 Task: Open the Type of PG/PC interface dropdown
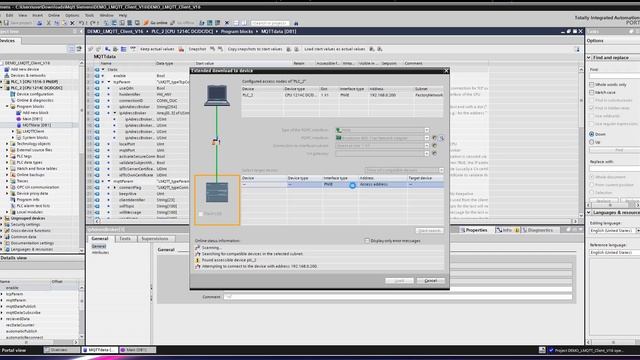coord(427,130)
